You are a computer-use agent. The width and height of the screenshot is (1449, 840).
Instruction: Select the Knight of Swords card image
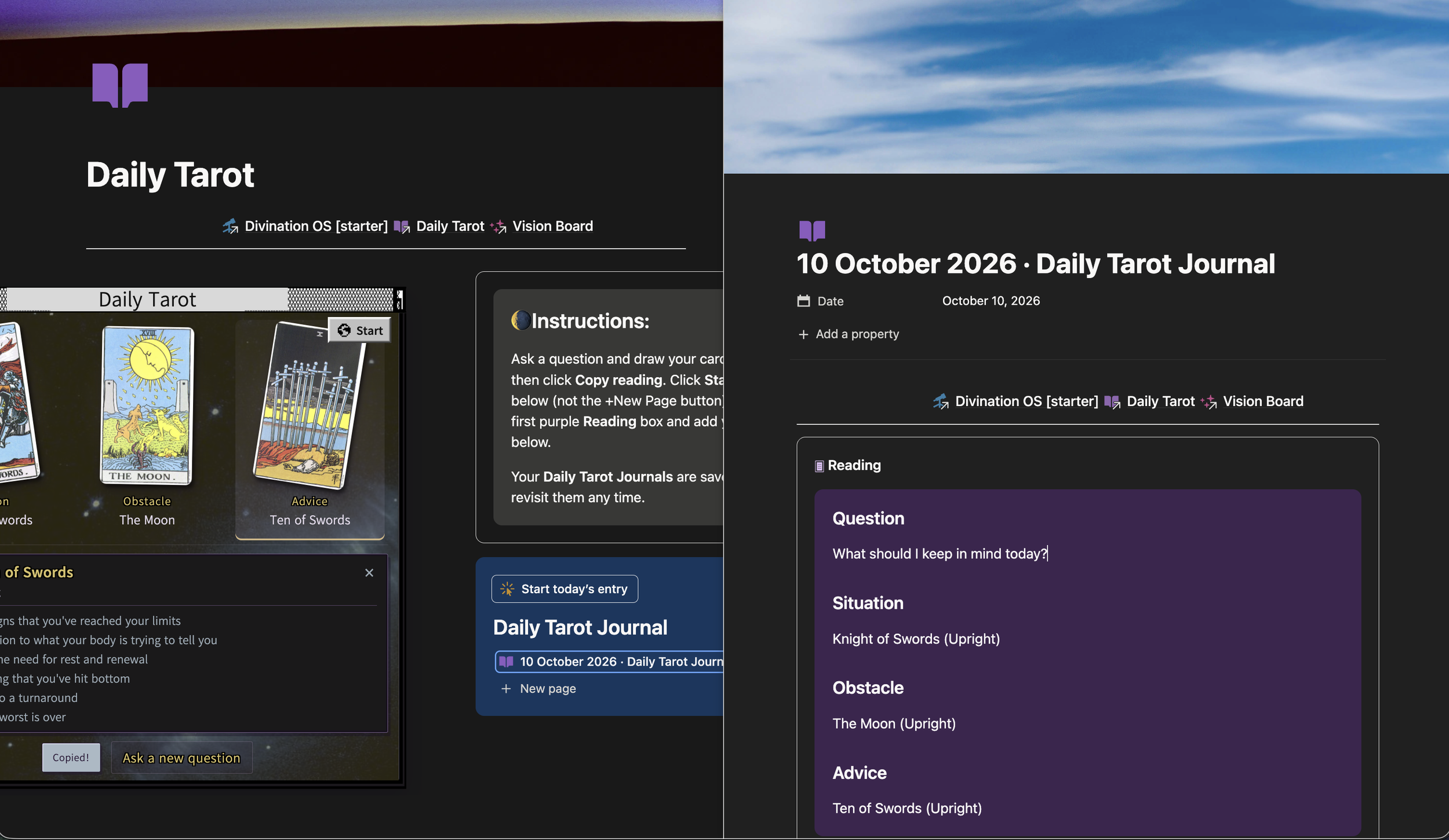17,403
